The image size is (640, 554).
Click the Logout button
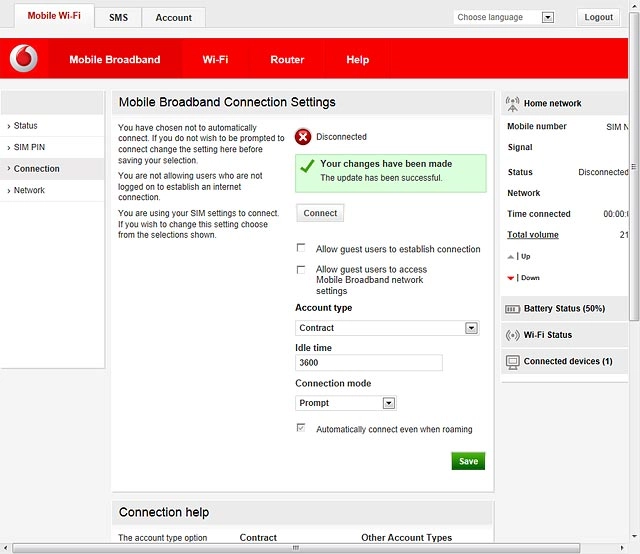click(x=598, y=17)
